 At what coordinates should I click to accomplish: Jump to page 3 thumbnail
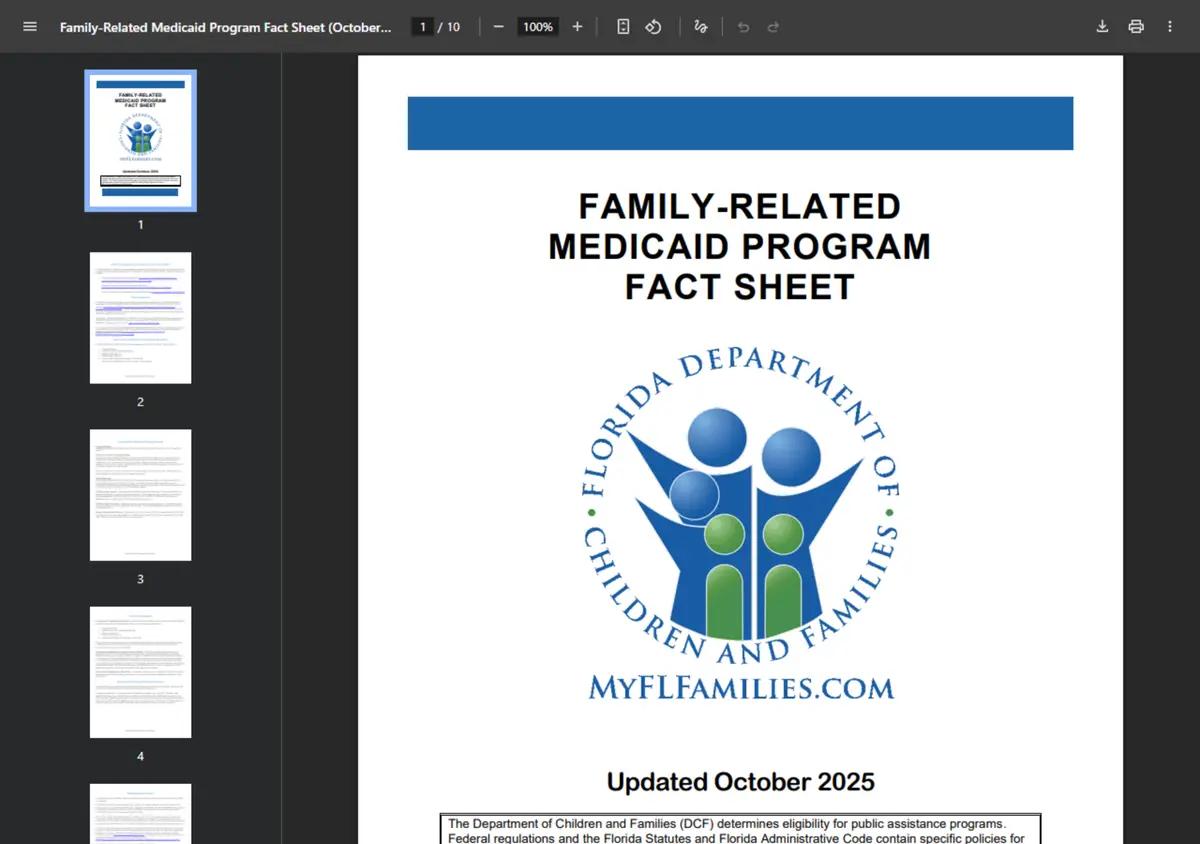click(x=140, y=495)
